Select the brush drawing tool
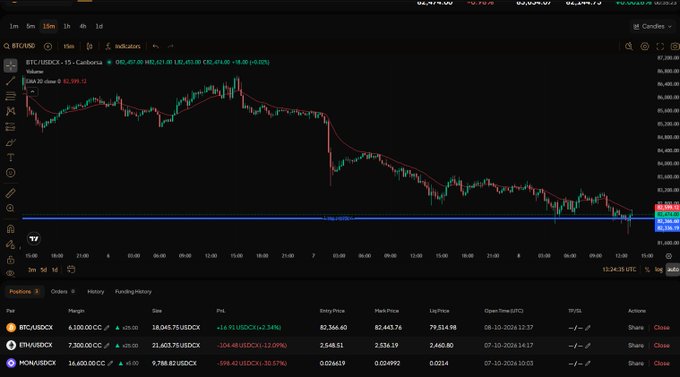The image size is (680, 377). click(x=10, y=142)
